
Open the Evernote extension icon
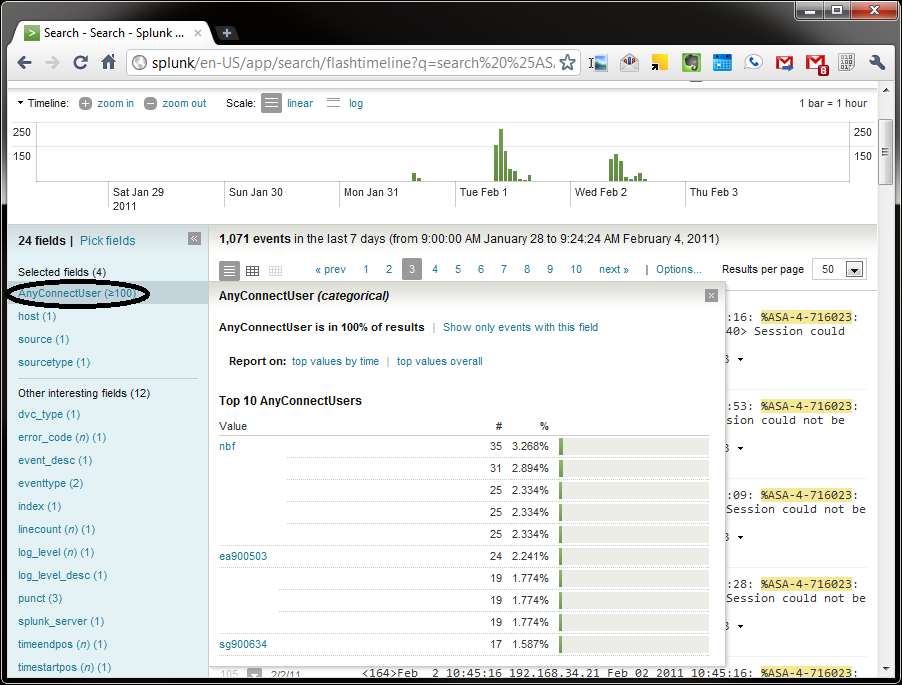pyautogui.click(x=690, y=62)
